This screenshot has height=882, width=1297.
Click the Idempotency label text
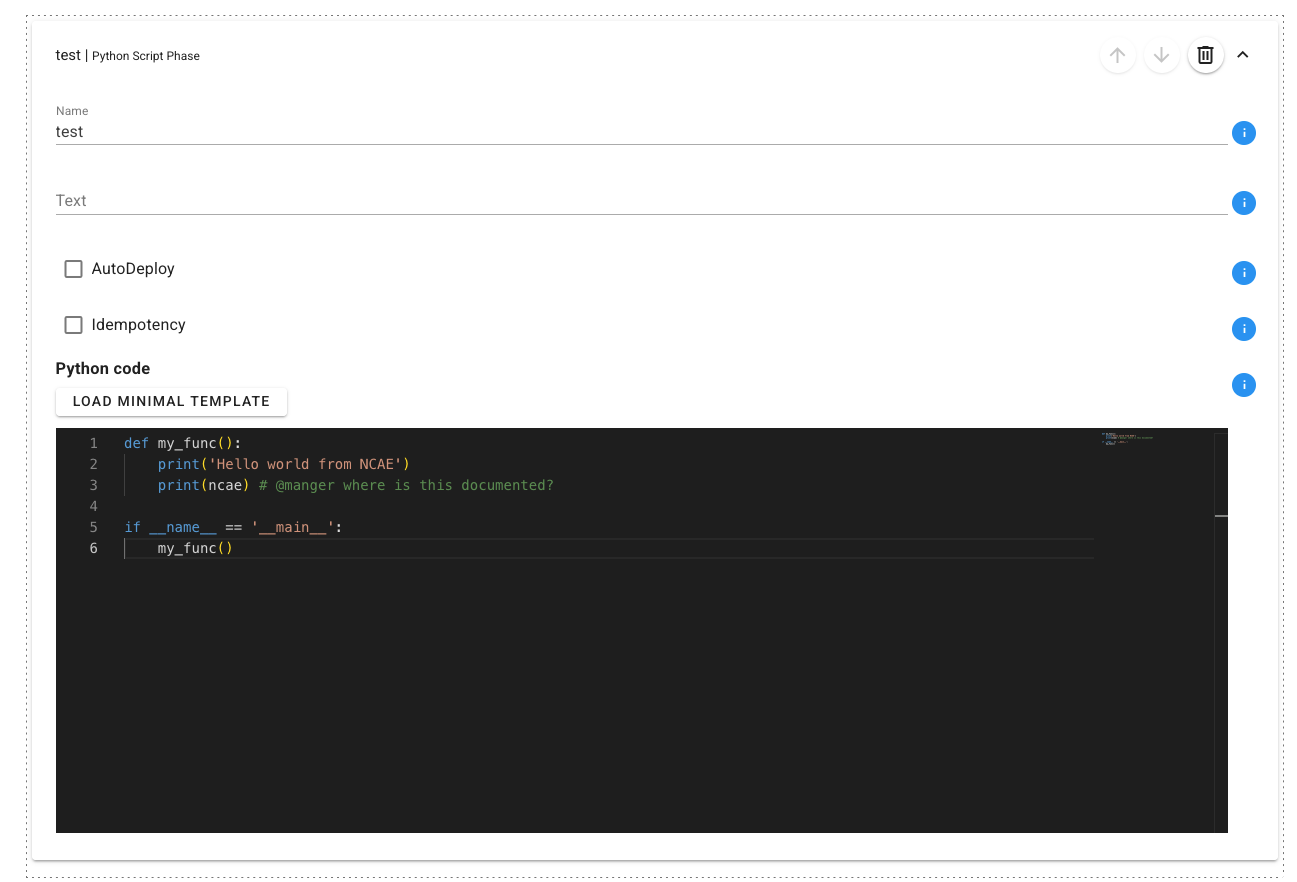coord(138,325)
